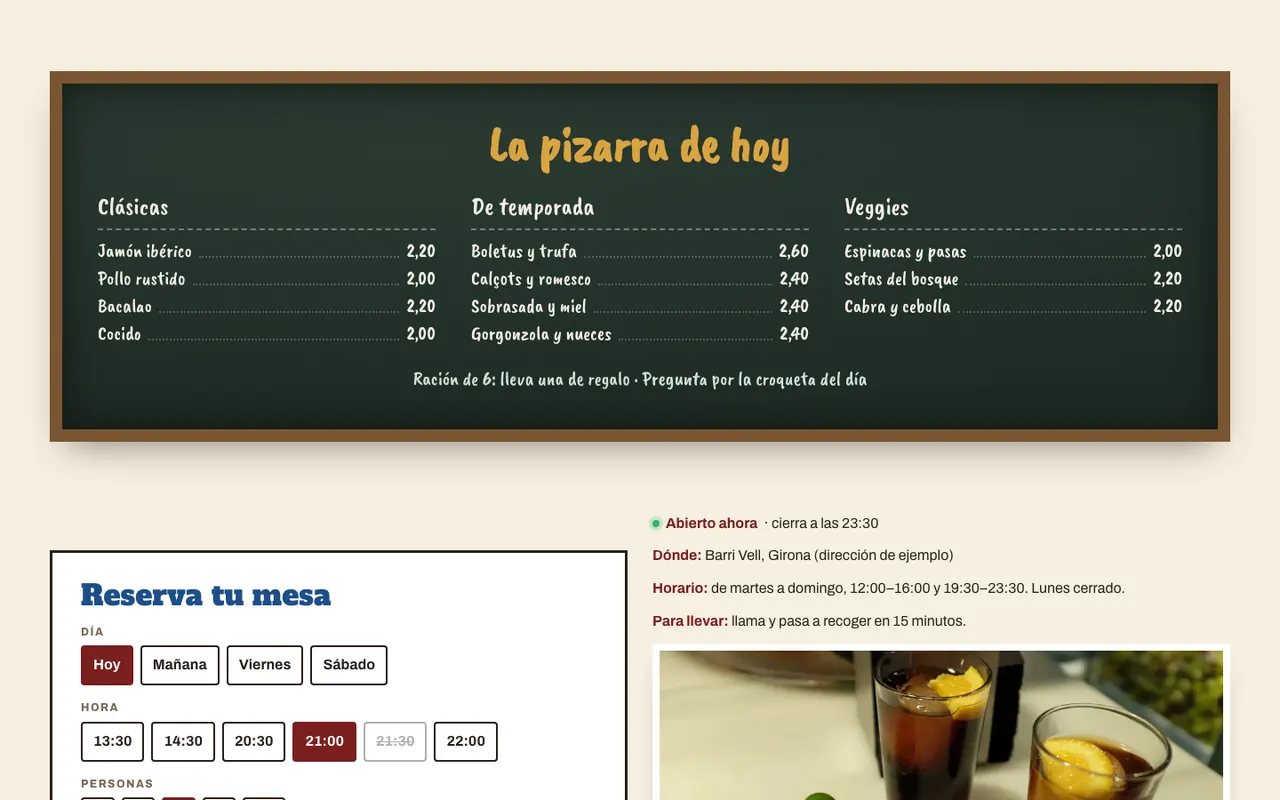The width and height of the screenshot is (1280, 800).
Task: Select Sábado day option
Action: (x=349, y=665)
